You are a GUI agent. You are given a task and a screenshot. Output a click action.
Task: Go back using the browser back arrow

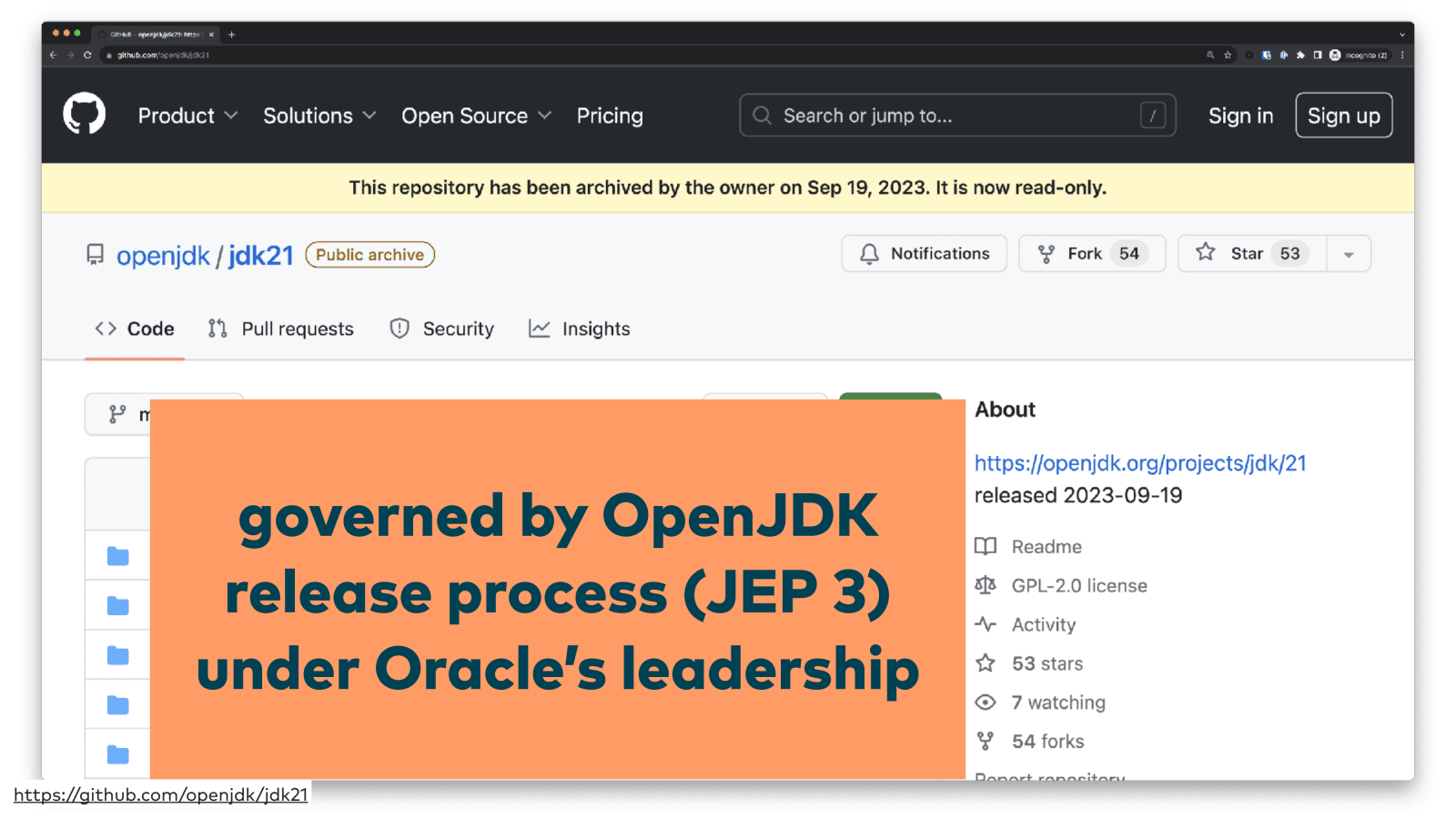coord(53,55)
